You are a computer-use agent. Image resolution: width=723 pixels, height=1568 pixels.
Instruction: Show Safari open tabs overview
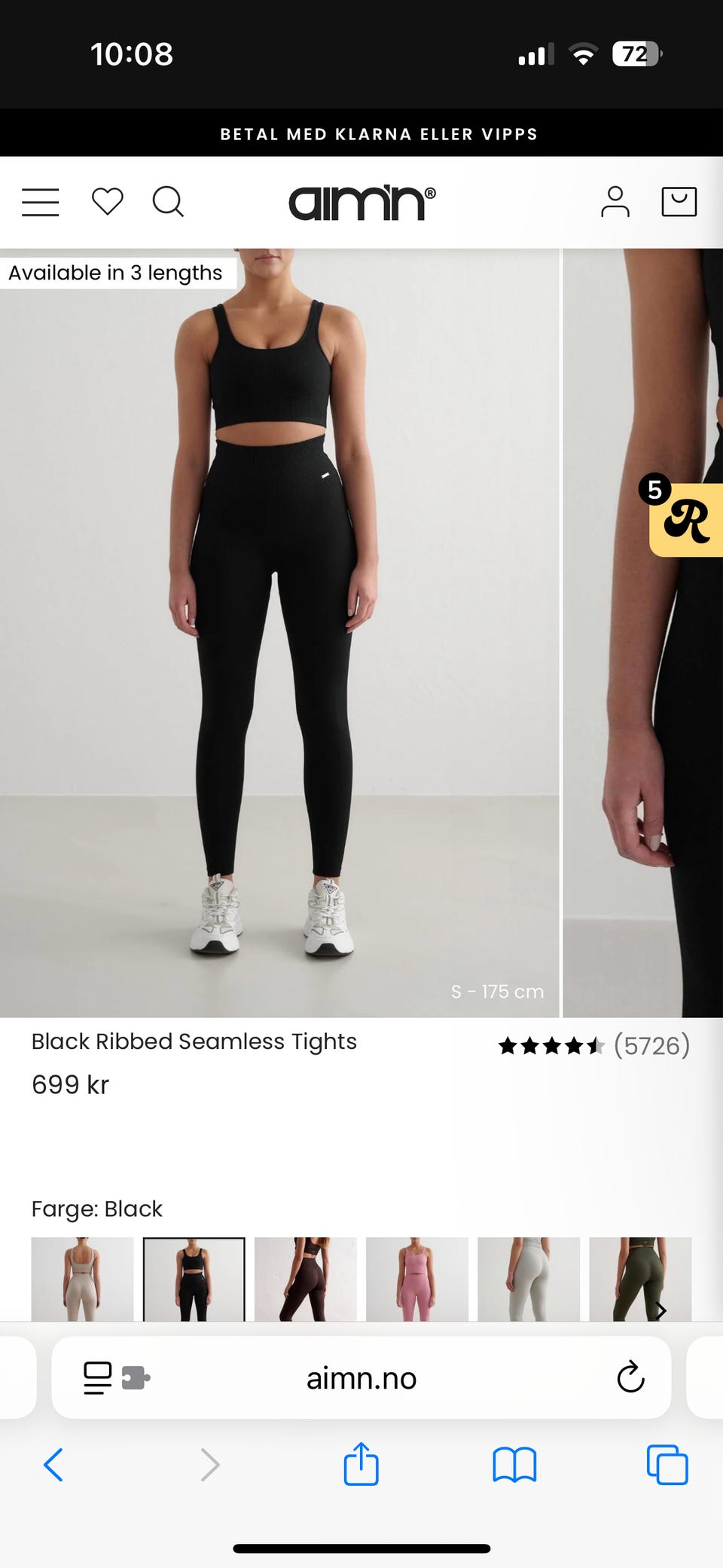pyautogui.click(x=667, y=1465)
